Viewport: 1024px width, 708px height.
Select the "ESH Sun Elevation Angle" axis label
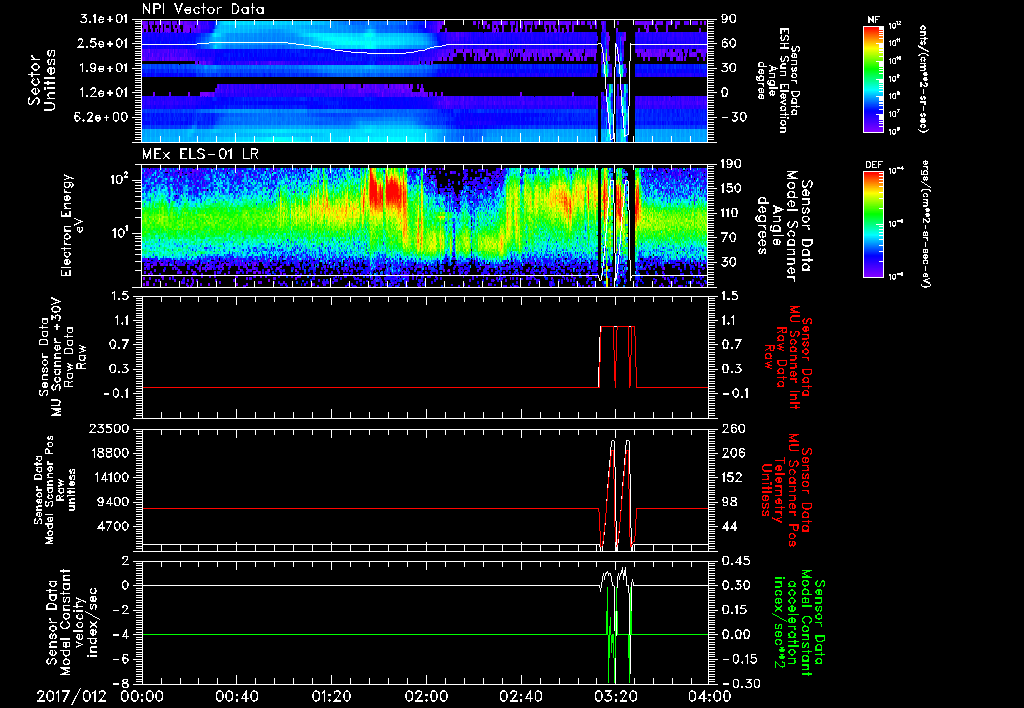pos(780,80)
